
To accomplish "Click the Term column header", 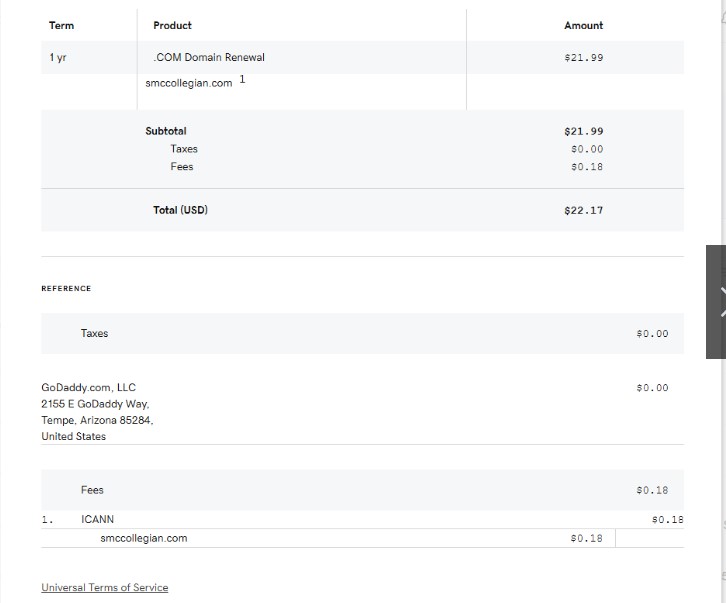I will tap(61, 25).
